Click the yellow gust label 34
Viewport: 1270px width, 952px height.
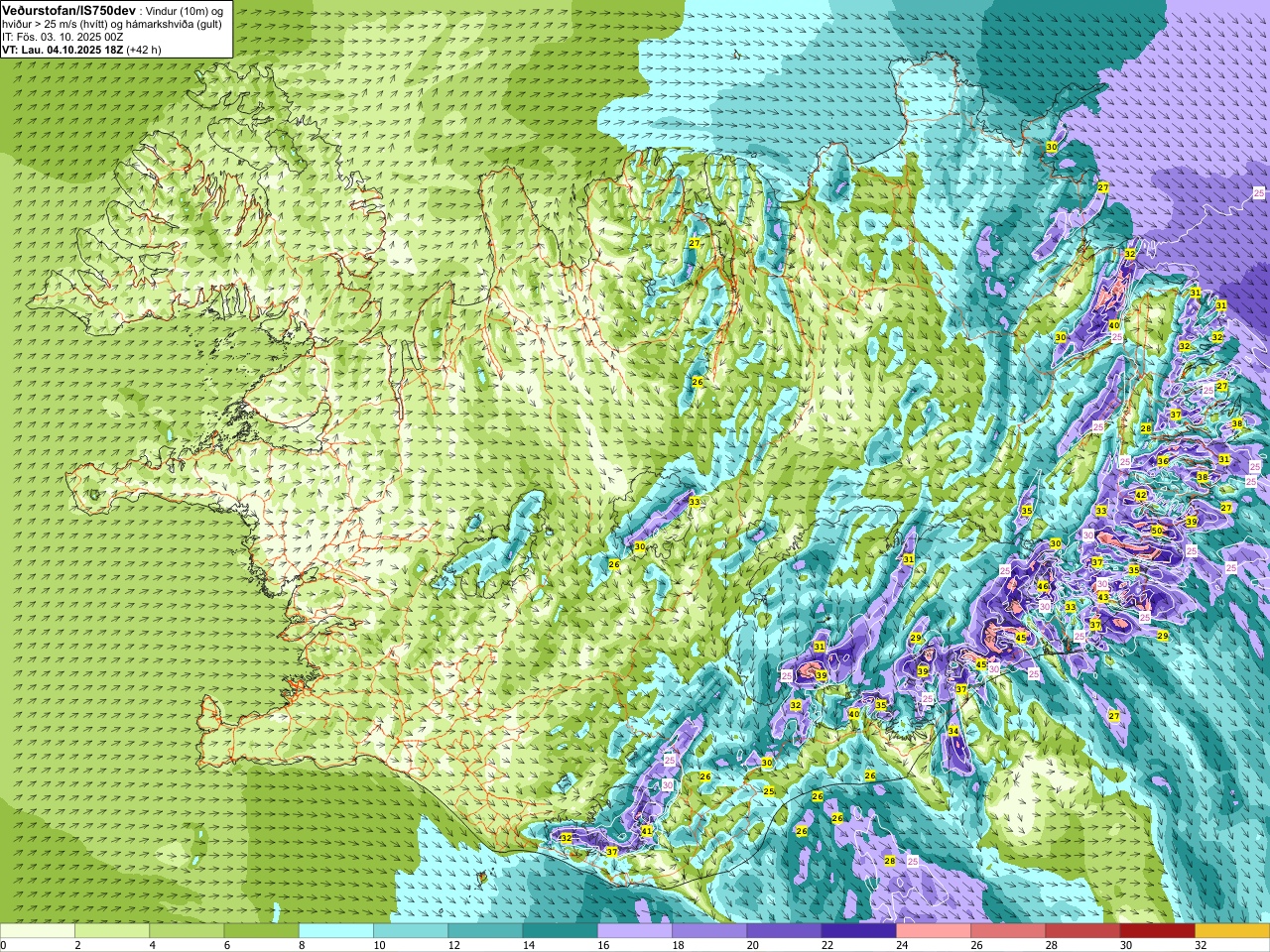(x=953, y=731)
